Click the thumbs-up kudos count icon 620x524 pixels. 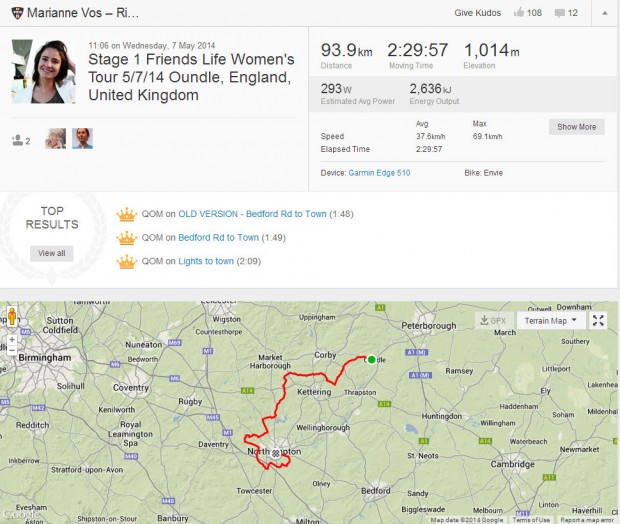519,13
